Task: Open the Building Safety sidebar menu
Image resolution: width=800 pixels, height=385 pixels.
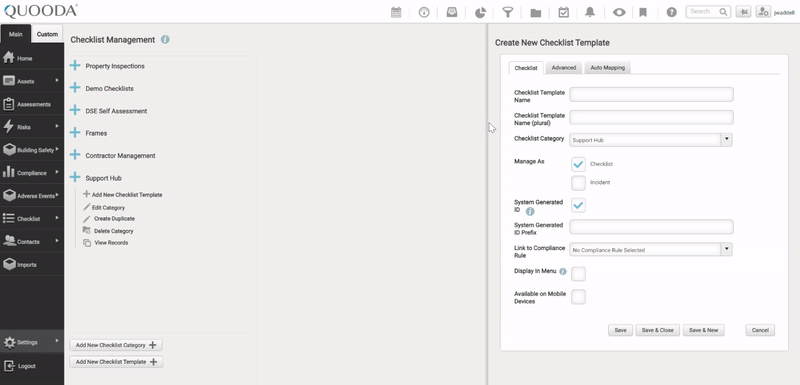Action: coord(32,150)
